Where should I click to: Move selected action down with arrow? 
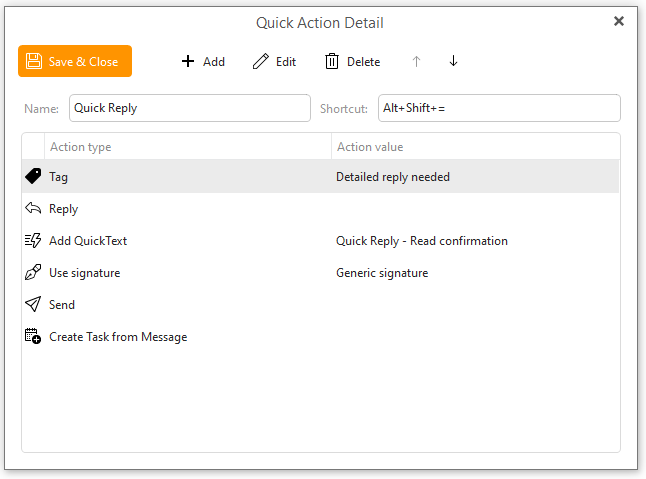point(453,62)
